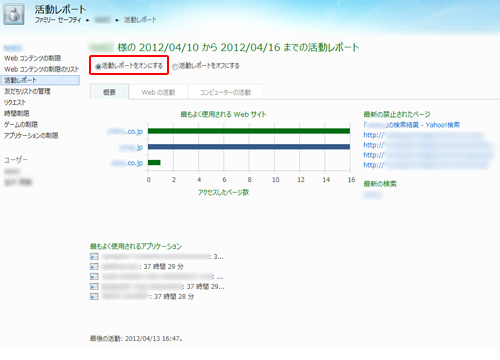Open the 概要 tab
Image resolution: width=500 pixels, height=360 pixels.
pos(109,92)
